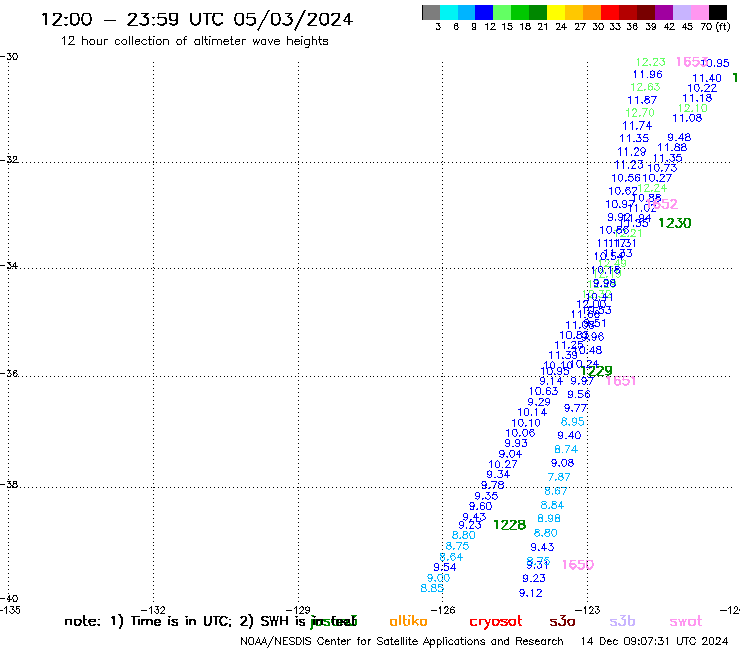The width and height of the screenshot is (740, 650).
Task: Click the -132 longitude axis label
Action: pyautogui.click(x=153, y=610)
